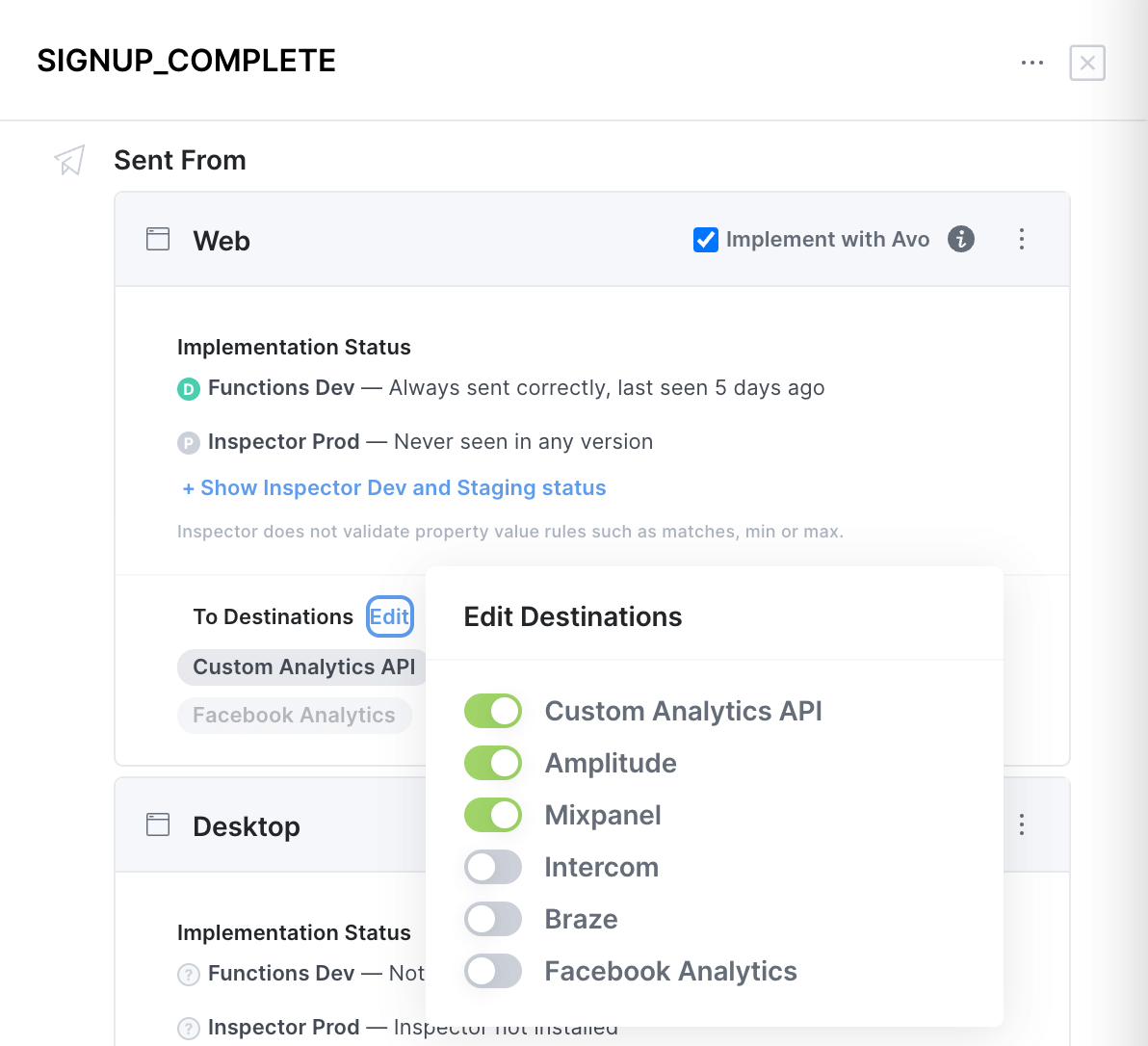Viewport: 1148px width, 1046px height.
Task: Expand Inspector Dev and Staging status
Action: pyautogui.click(x=394, y=488)
